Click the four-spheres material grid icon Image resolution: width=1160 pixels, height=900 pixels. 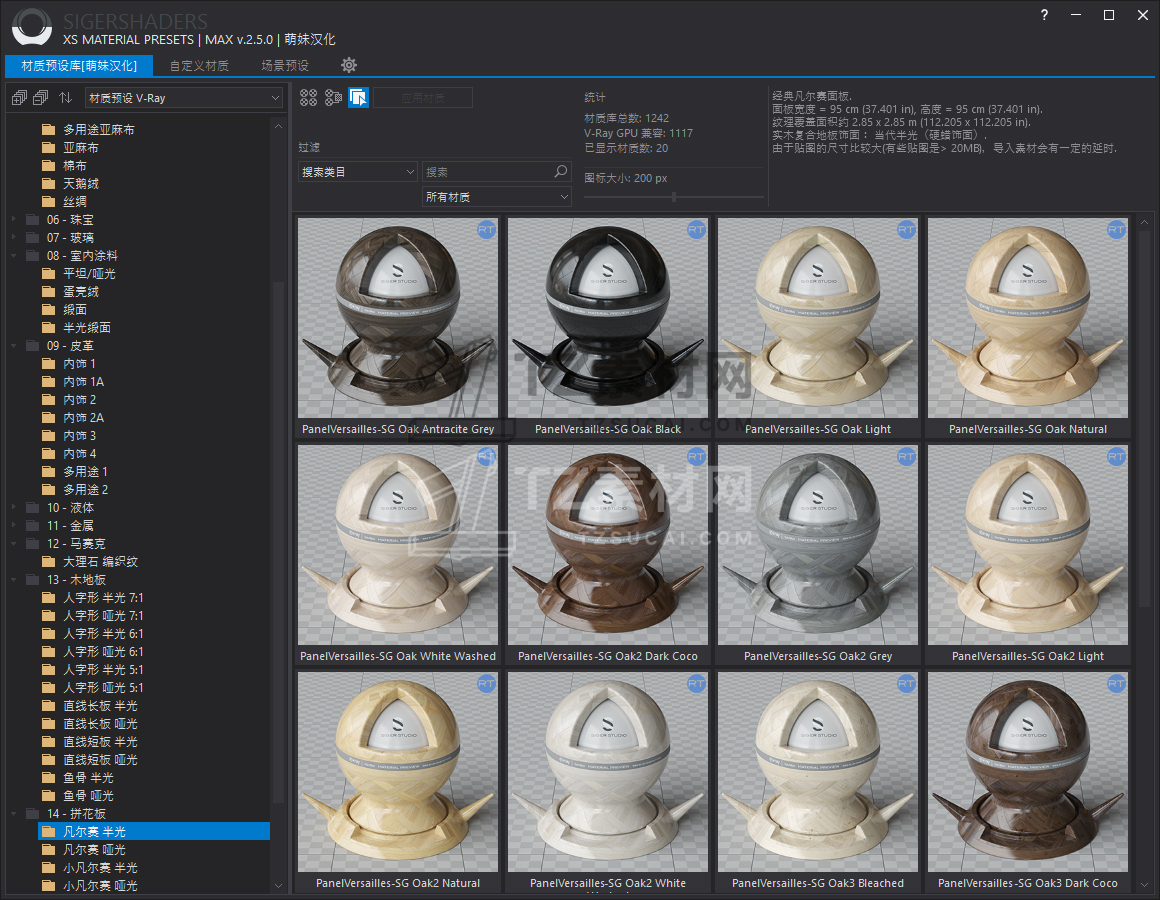pyautogui.click(x=309, y=97)
